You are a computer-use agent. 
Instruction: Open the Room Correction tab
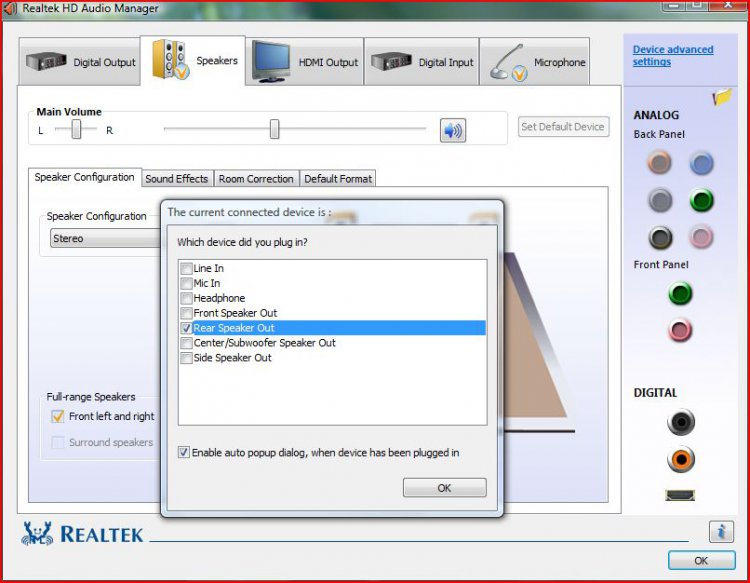click(256, 179)
